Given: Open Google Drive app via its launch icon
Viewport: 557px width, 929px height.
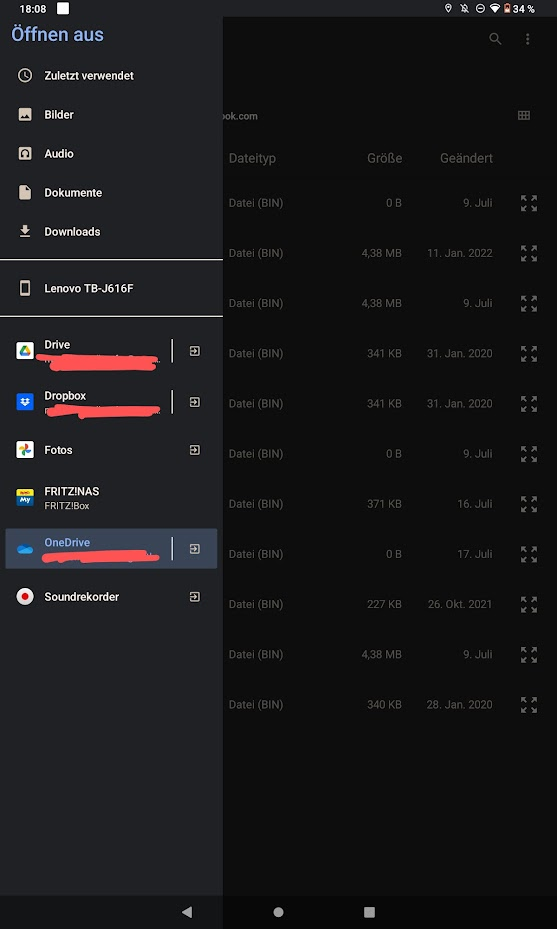Looking at the screenshot, I should click(x=194, y=351).
